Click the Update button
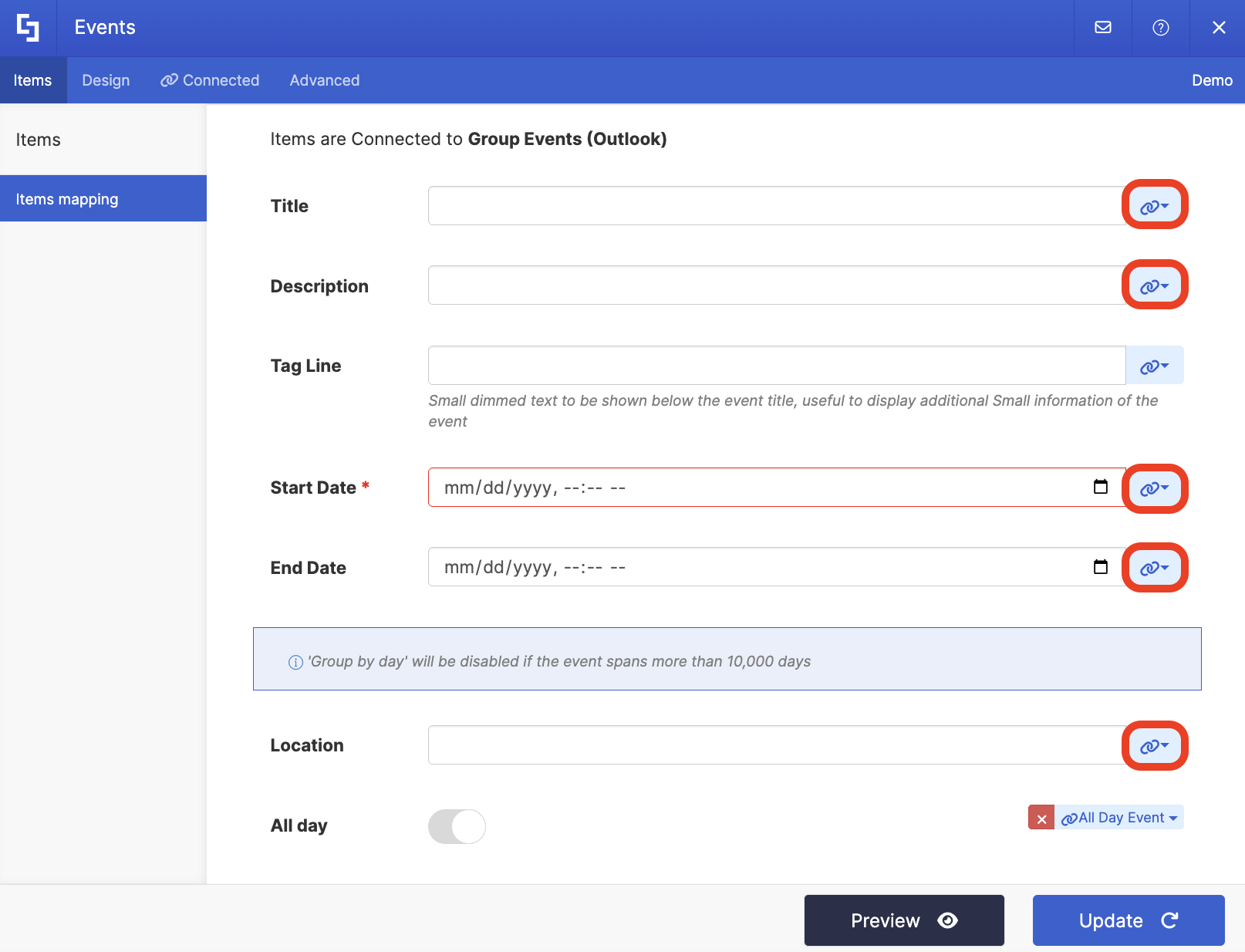Image resolution: width=1245 pixels, height=952 pixels. coord(1129,920)
